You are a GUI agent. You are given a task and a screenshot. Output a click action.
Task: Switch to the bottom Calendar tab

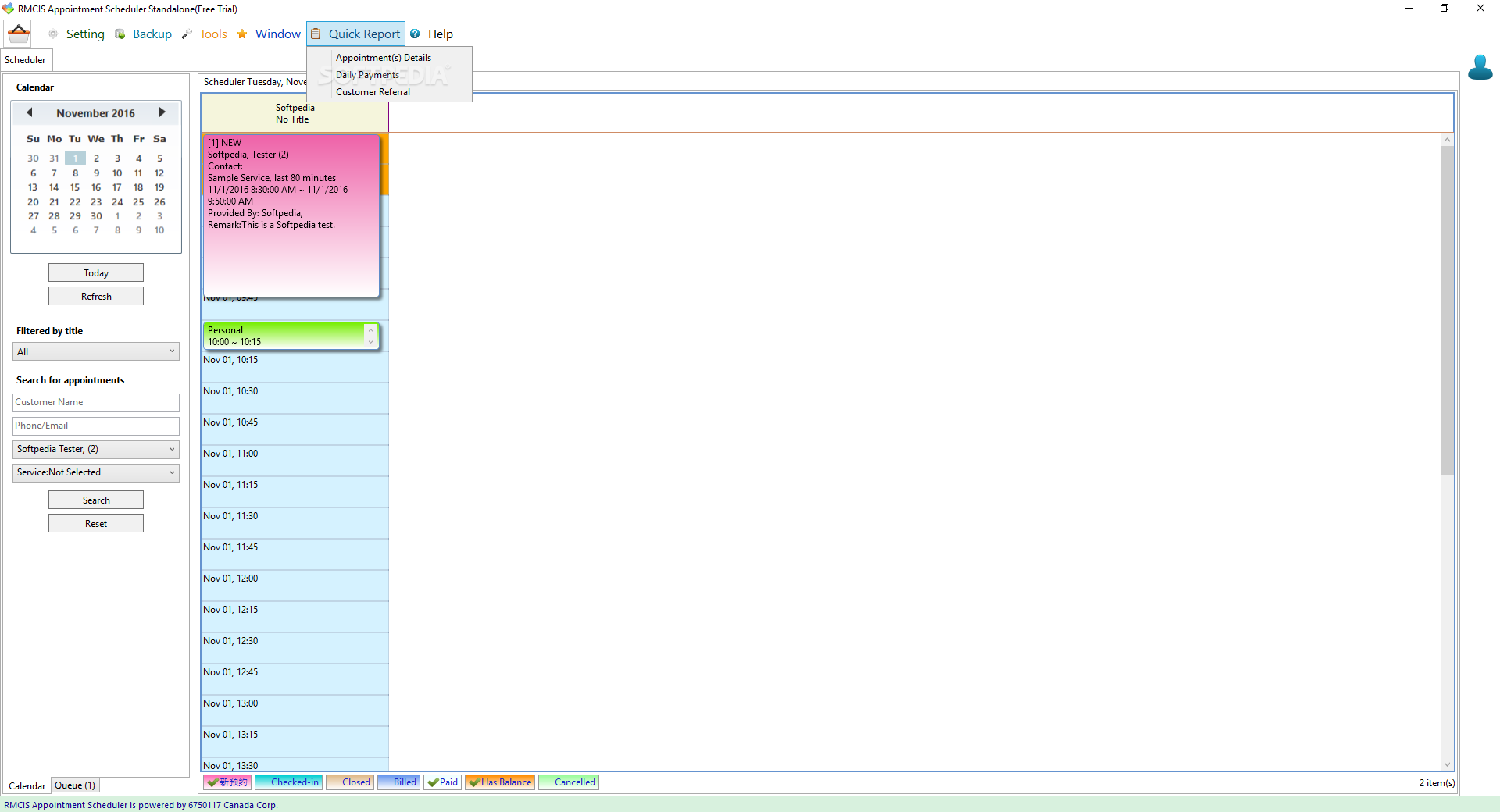pos(27,785)
